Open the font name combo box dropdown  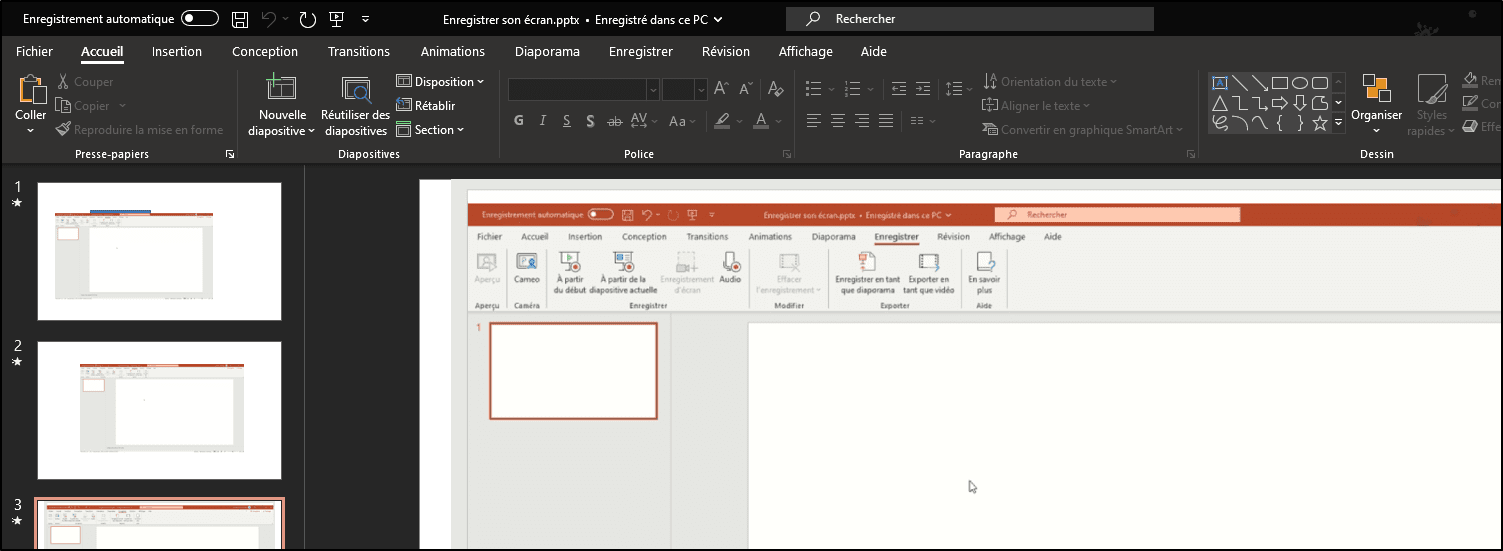pos(652,89)
